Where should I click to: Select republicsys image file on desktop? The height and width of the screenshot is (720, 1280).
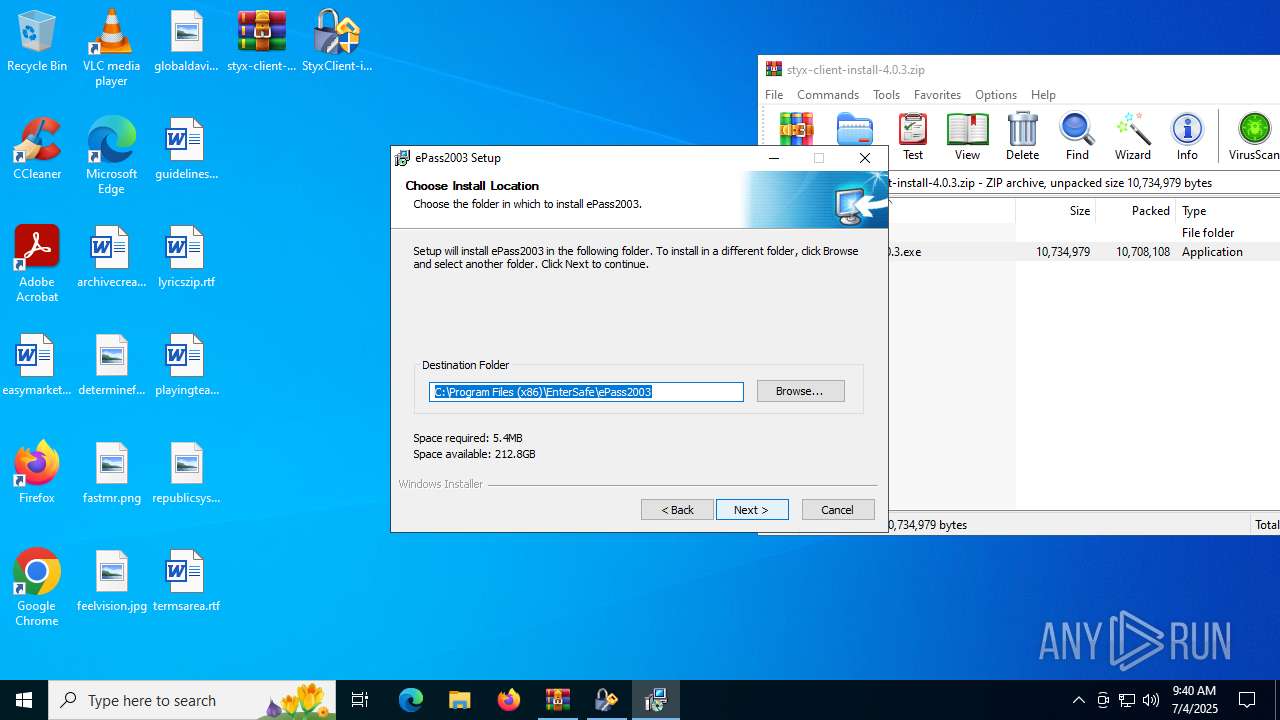click(x=186, y=473)
